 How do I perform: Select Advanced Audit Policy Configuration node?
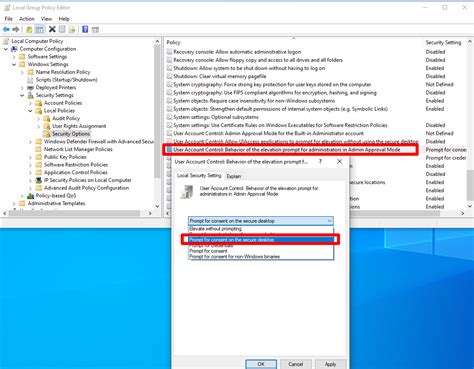point(86,188)
